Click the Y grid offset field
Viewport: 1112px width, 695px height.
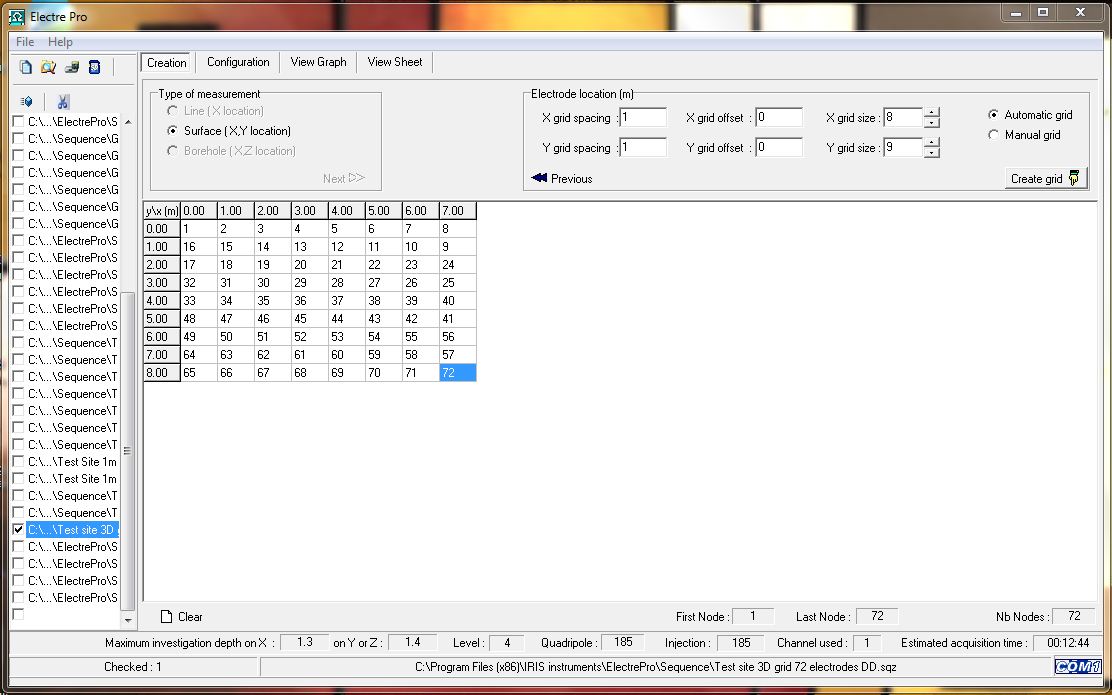(x=779, y=148)
